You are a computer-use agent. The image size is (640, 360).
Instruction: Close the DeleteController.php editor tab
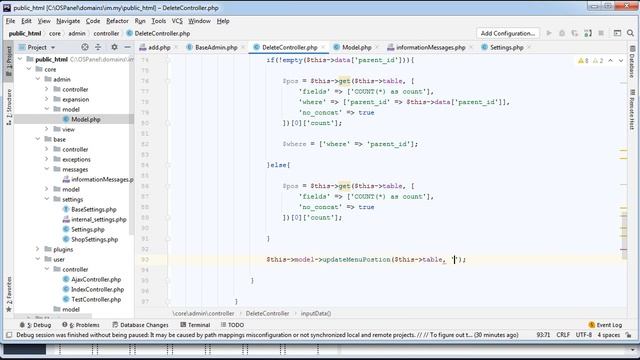[x=322, y=47]
